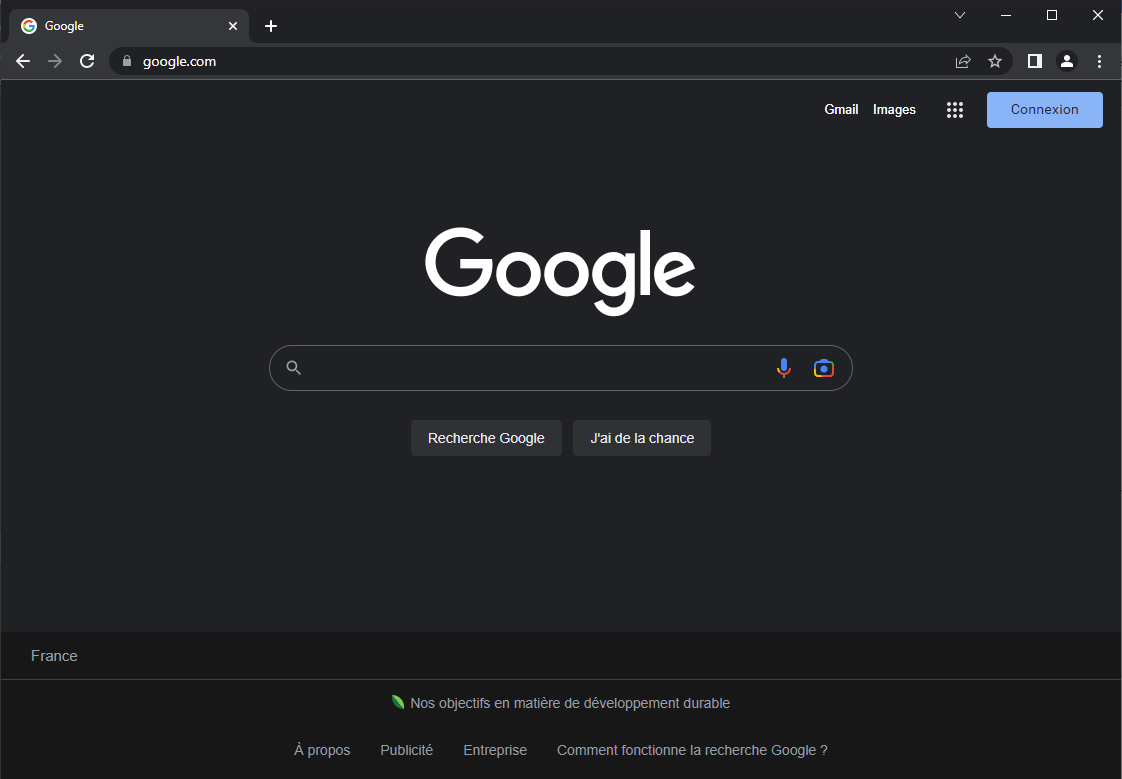Select the Google tab
This screenshot has width=1122, height=779.
(120, 25)
